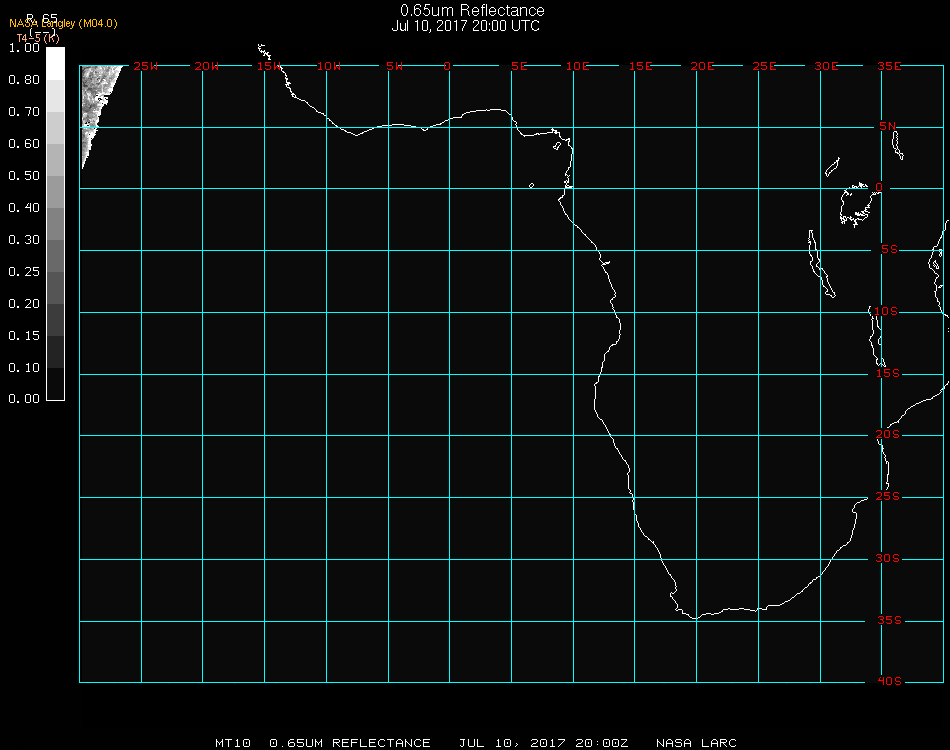Click the 0 equator latitude label at right
The image size is (950, 750).
tap(879, 187)
